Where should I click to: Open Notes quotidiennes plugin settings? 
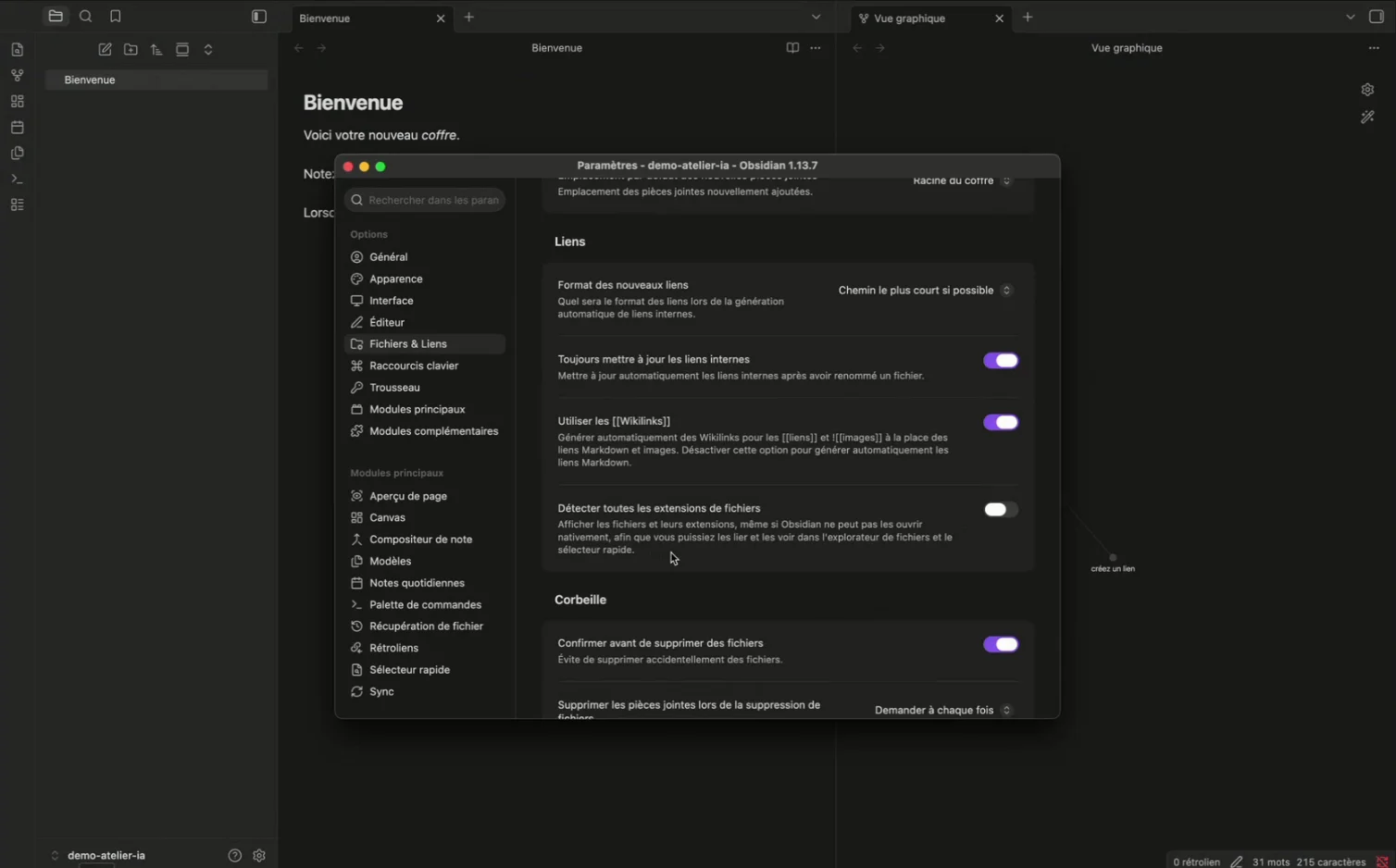pyautogui.click(x=425, y=583)
